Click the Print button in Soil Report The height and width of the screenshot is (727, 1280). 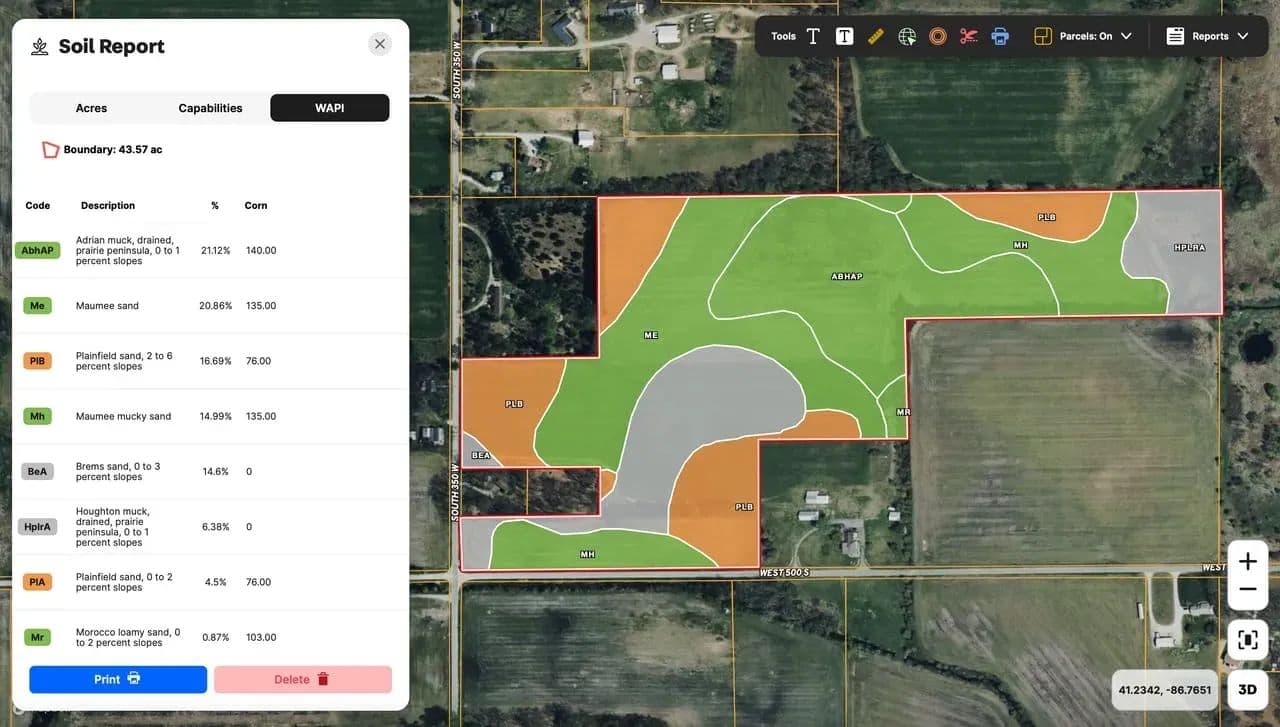click(x=118, y=679)
